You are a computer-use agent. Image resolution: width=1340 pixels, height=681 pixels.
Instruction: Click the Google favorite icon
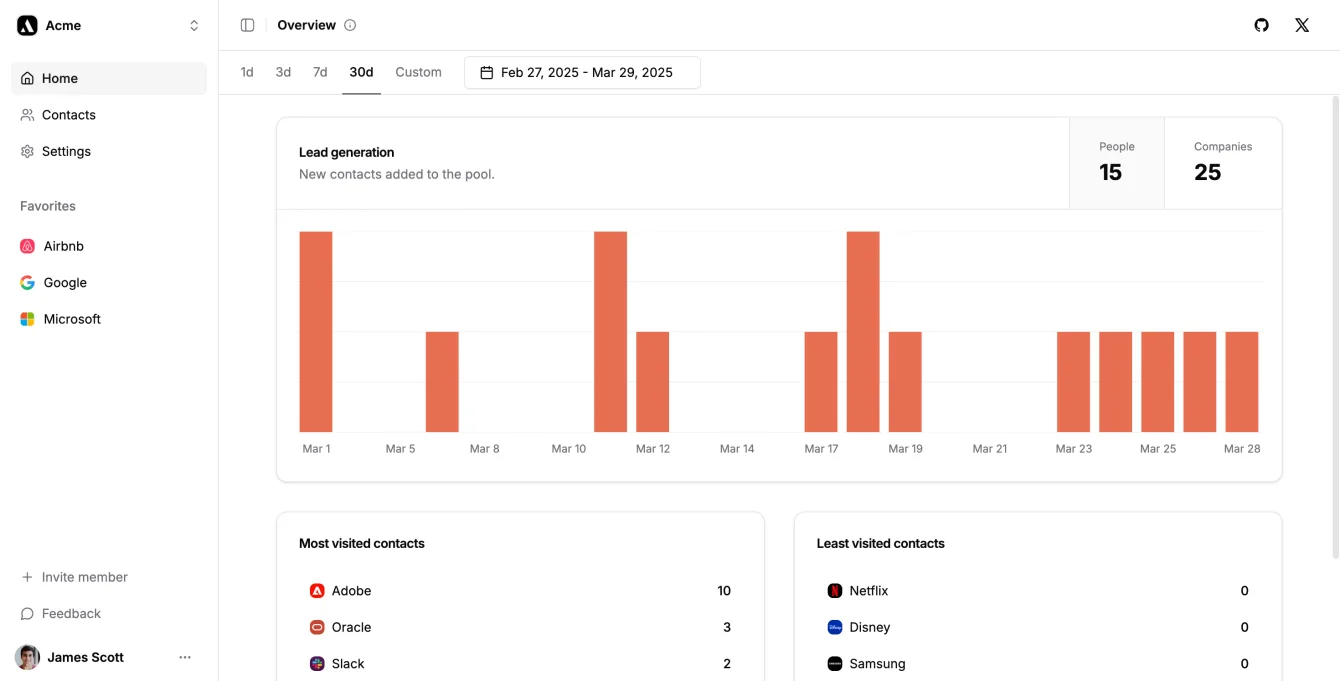pyautogui.click(x=27, y=282)
